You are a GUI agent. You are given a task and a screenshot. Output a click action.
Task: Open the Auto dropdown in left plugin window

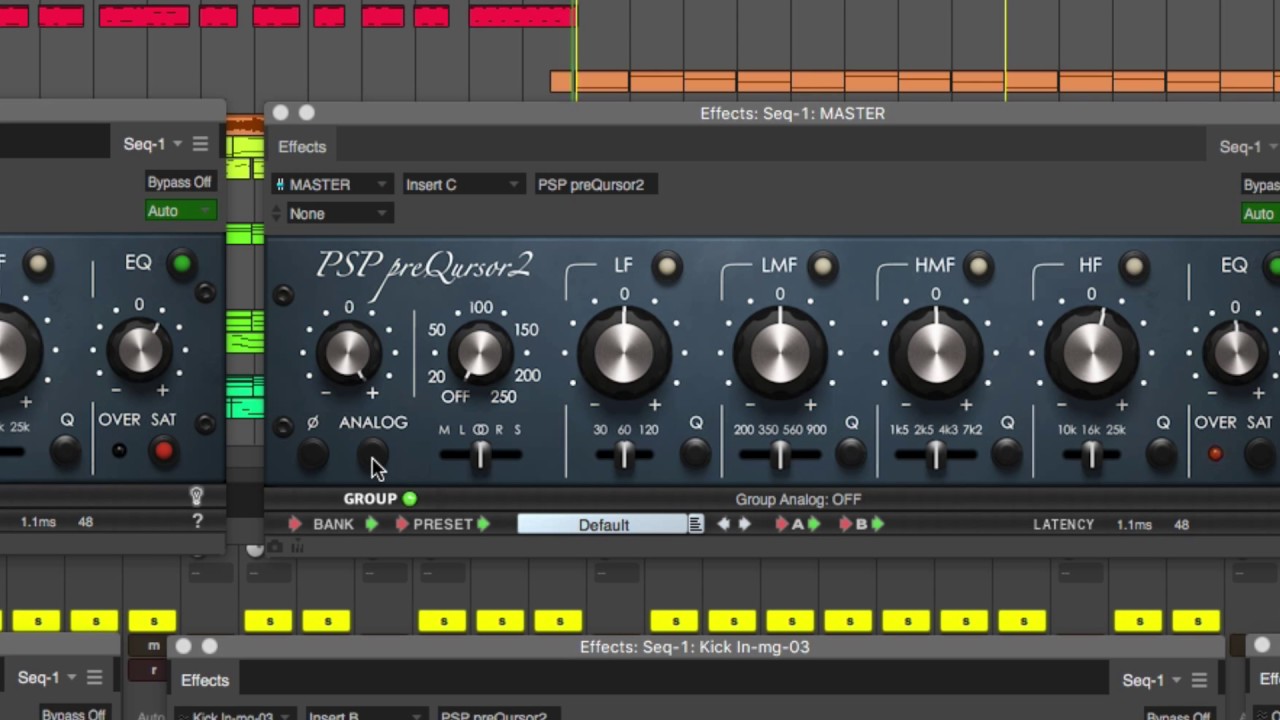181,211
